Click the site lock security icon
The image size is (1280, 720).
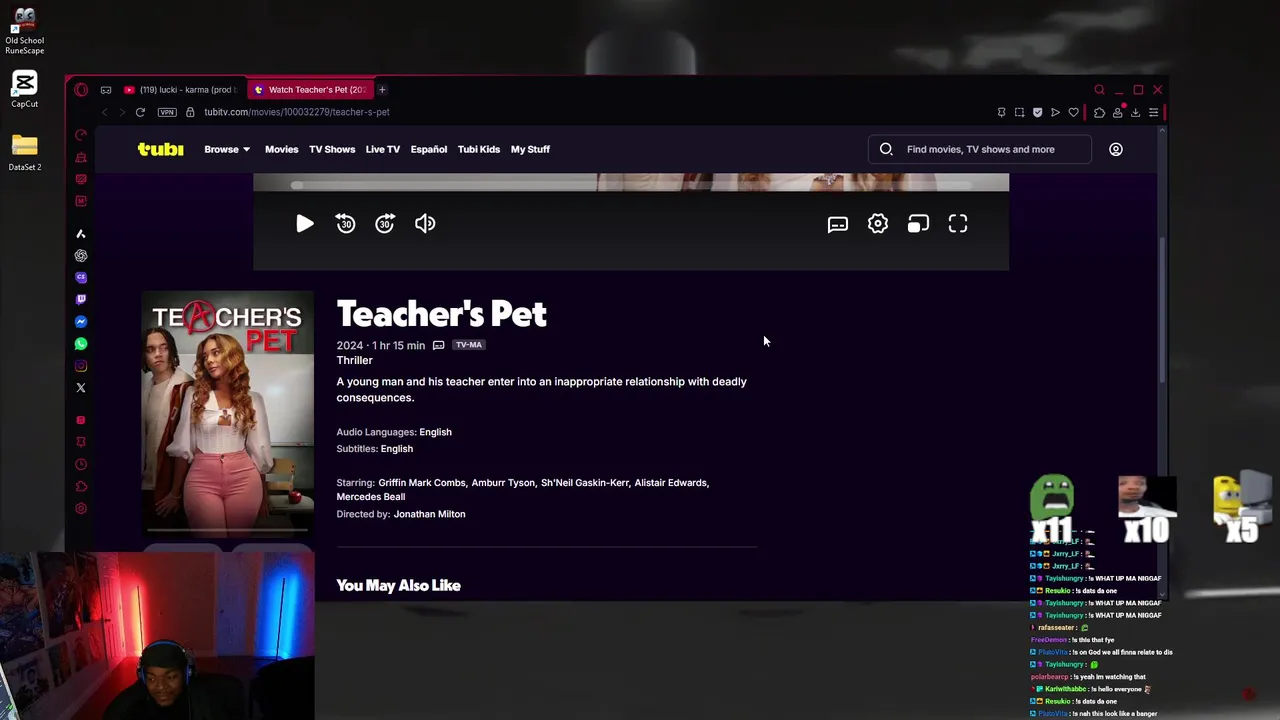point(190,112)
